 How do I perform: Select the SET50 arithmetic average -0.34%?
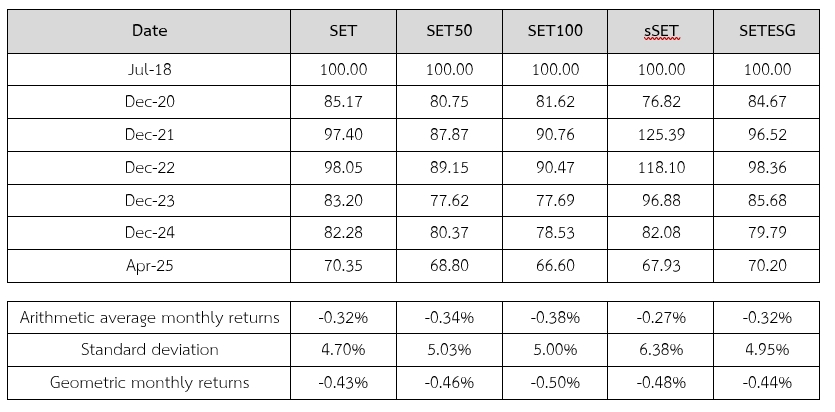(x=449, y=318)
